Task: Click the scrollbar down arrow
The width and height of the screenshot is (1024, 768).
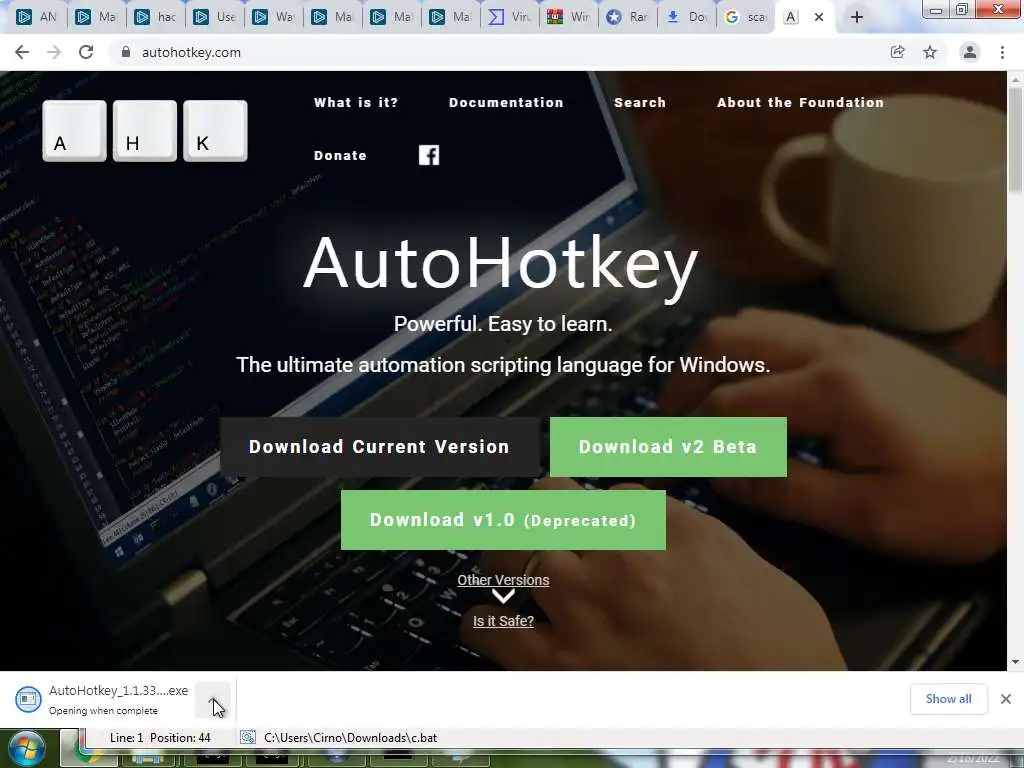Action: tap(1016, 662)
